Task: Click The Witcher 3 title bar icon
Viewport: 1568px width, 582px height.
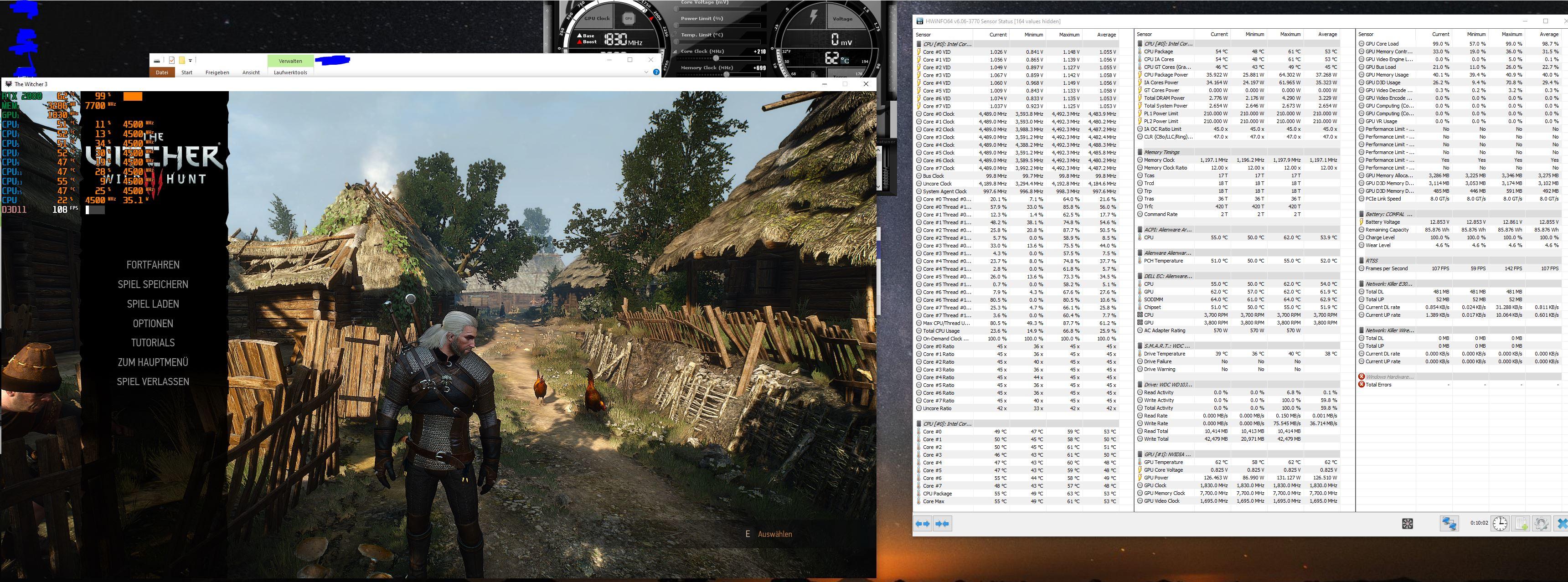Action: click(8, 84)
